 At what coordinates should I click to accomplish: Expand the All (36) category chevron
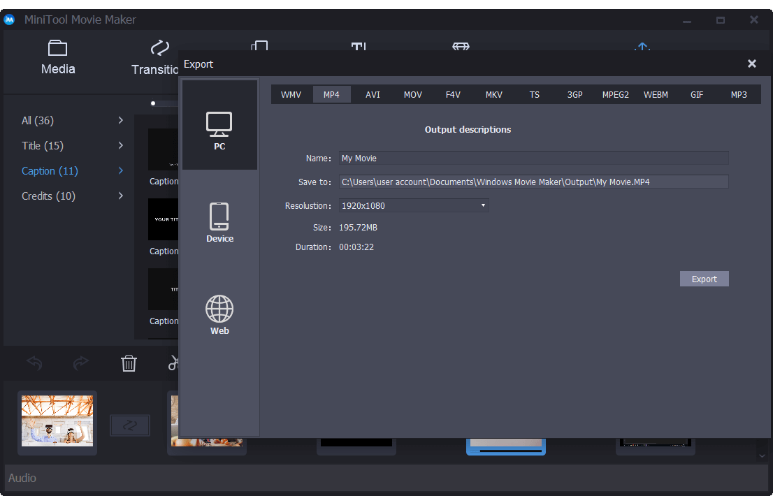(x=121, y=120)
